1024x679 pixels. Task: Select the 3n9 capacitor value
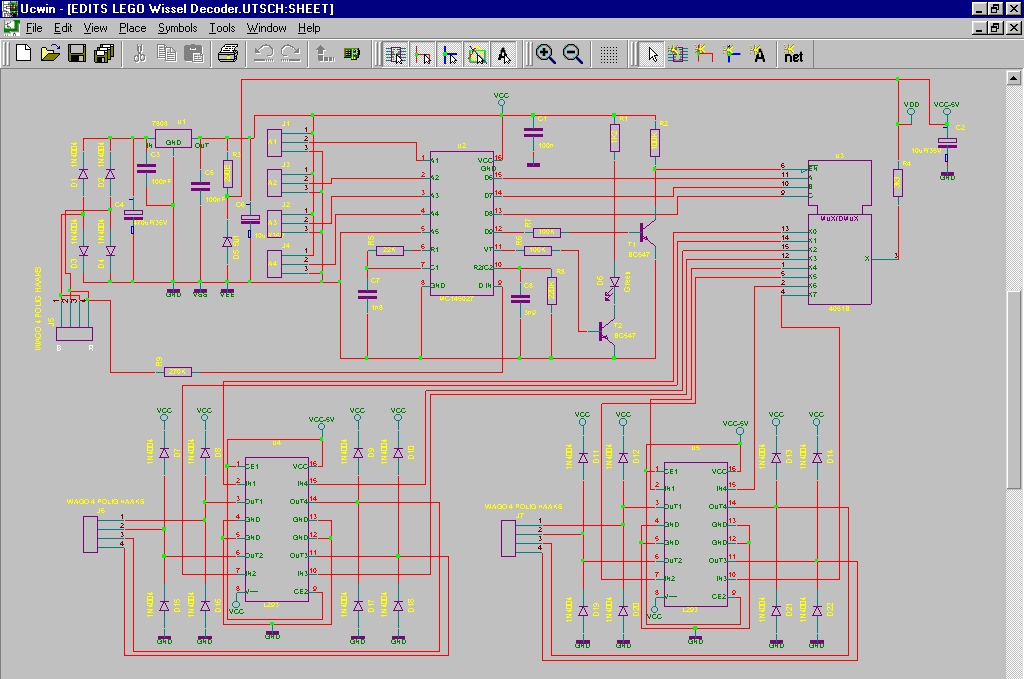click(530, 313)
